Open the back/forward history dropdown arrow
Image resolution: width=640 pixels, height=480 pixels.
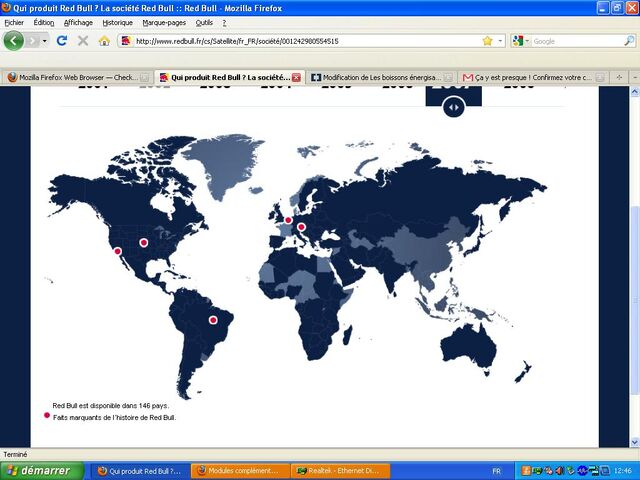click(44, 41)
